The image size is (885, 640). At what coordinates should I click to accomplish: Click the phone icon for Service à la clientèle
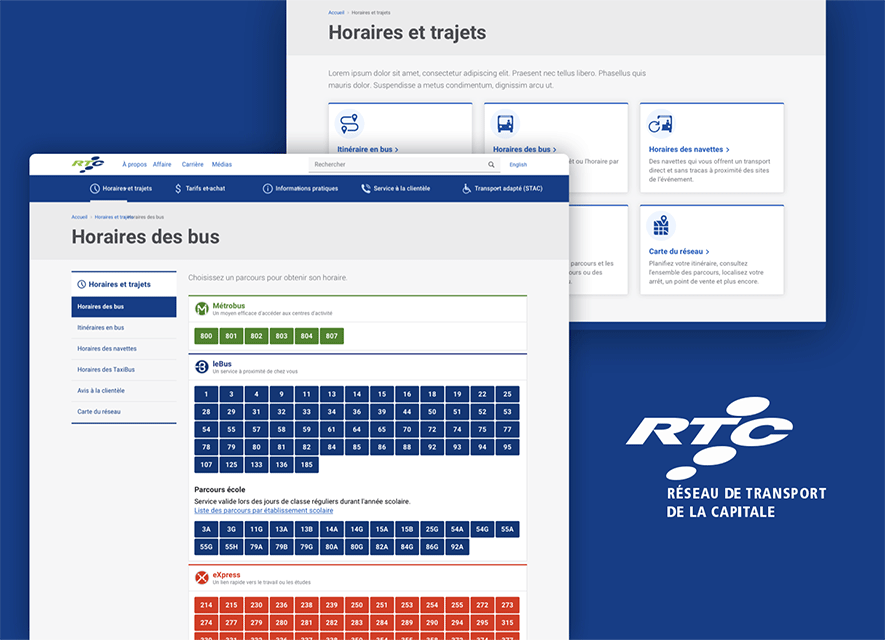coord(366,189)
